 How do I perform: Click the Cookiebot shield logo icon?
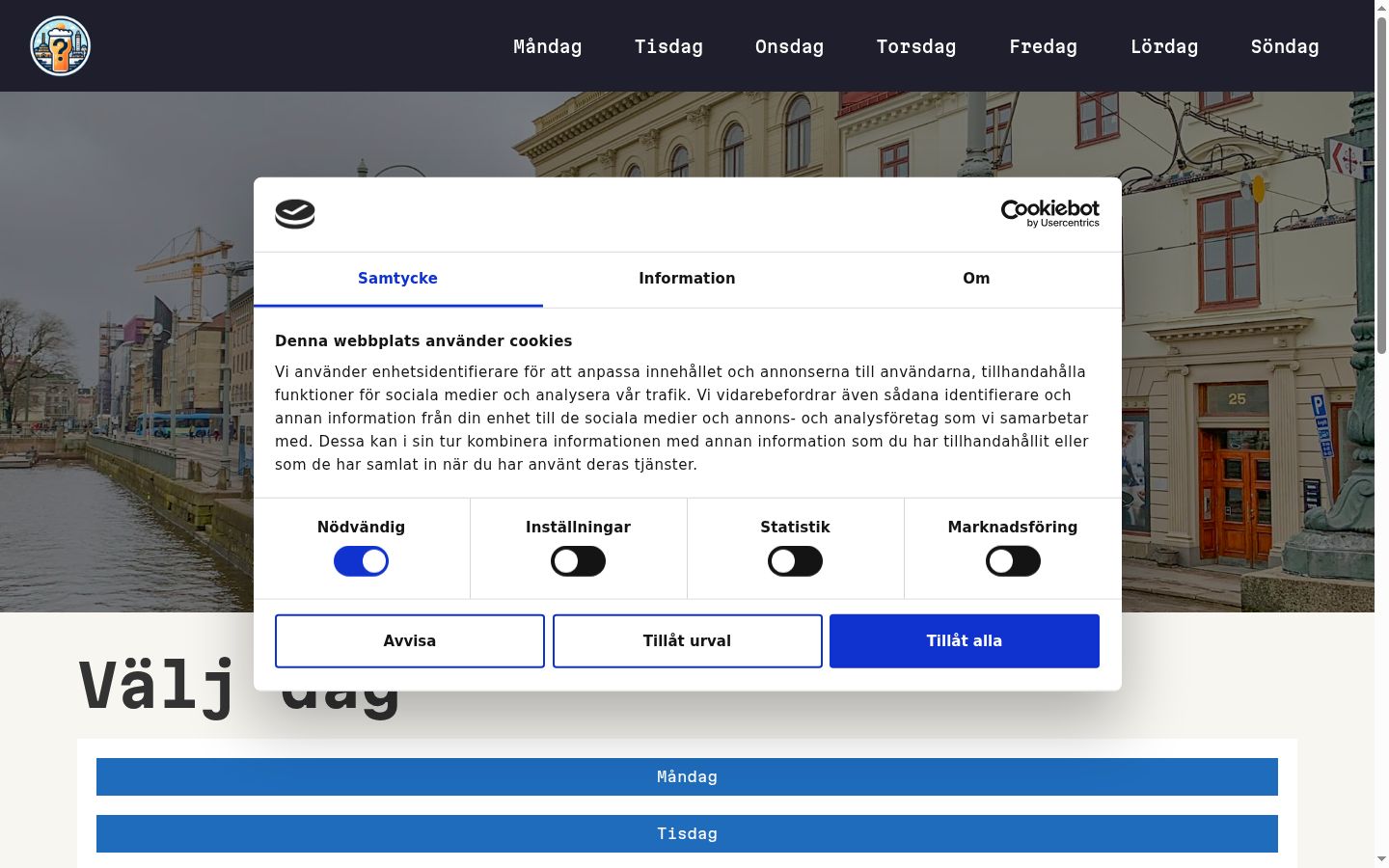click(x=295, y=214)
